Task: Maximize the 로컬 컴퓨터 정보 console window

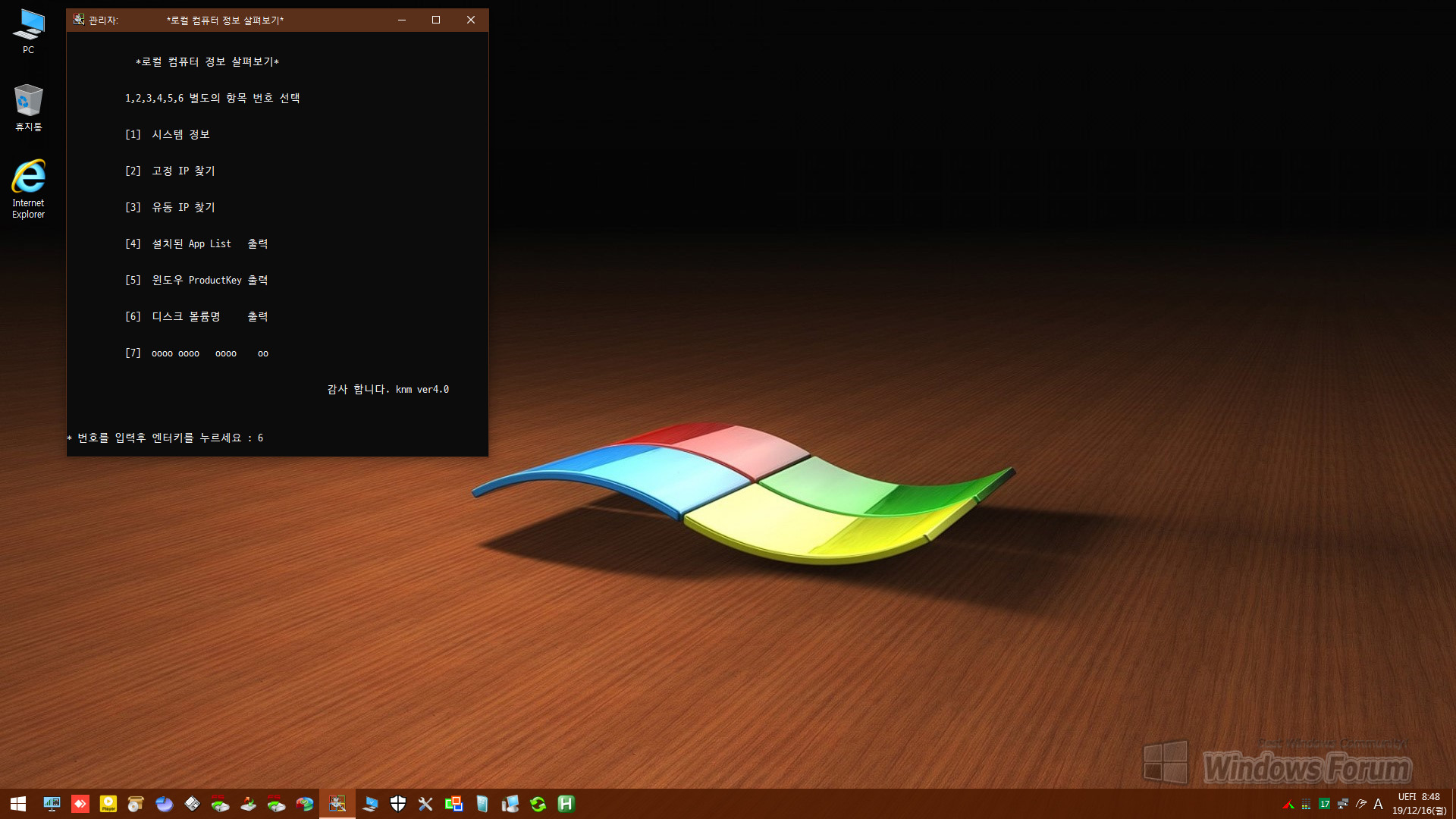Action: 436,20
